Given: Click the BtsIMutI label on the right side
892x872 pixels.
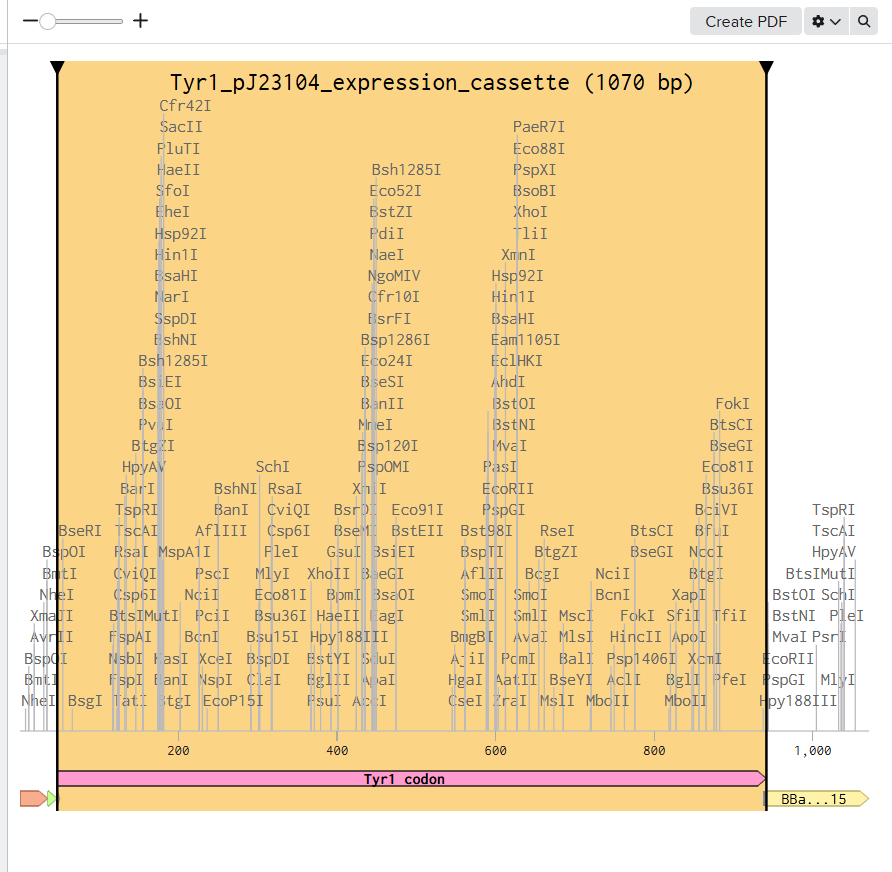Looking at the screenshot, I should (820, 573).
